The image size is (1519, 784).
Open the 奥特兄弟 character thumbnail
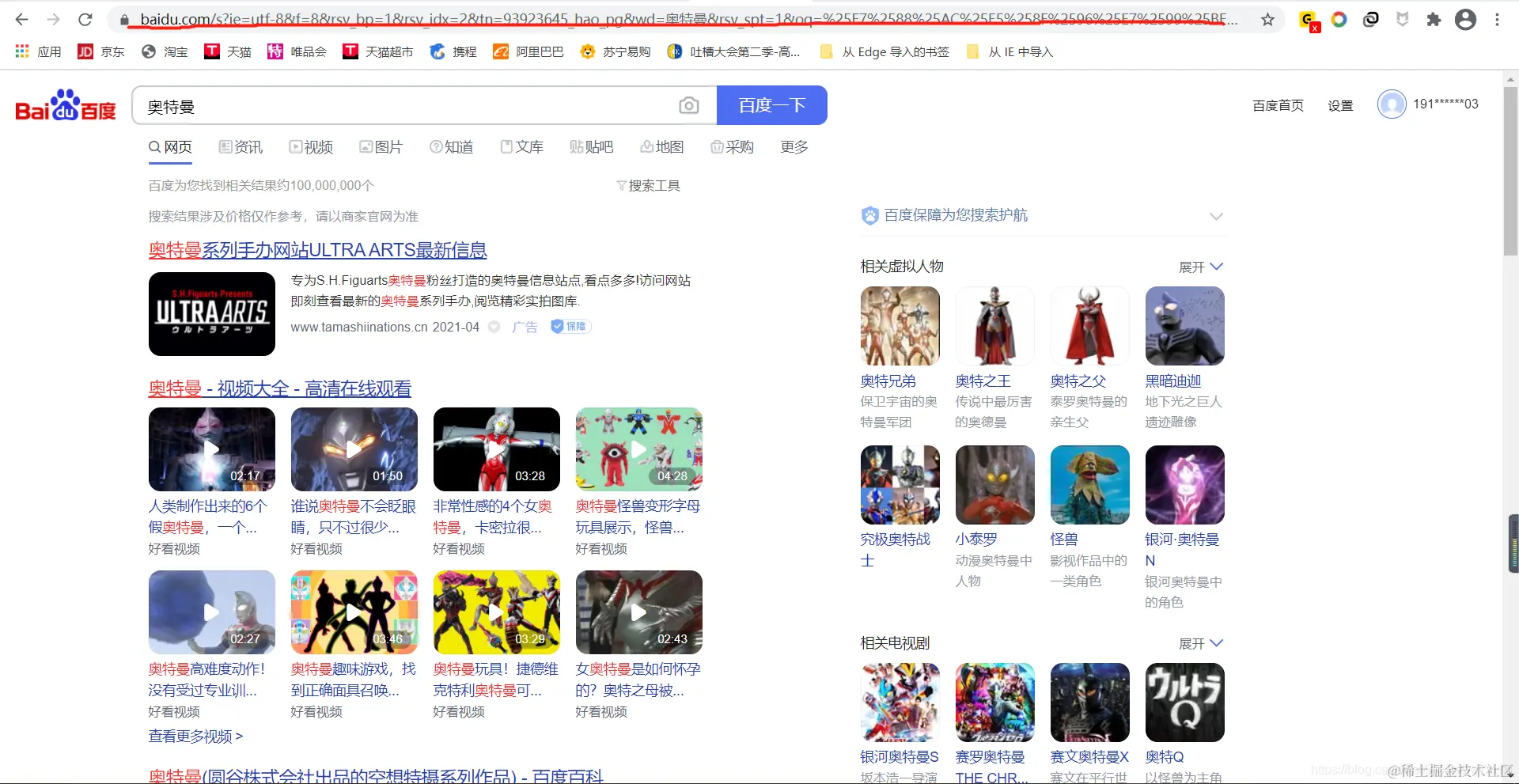[x=900, y=326]
